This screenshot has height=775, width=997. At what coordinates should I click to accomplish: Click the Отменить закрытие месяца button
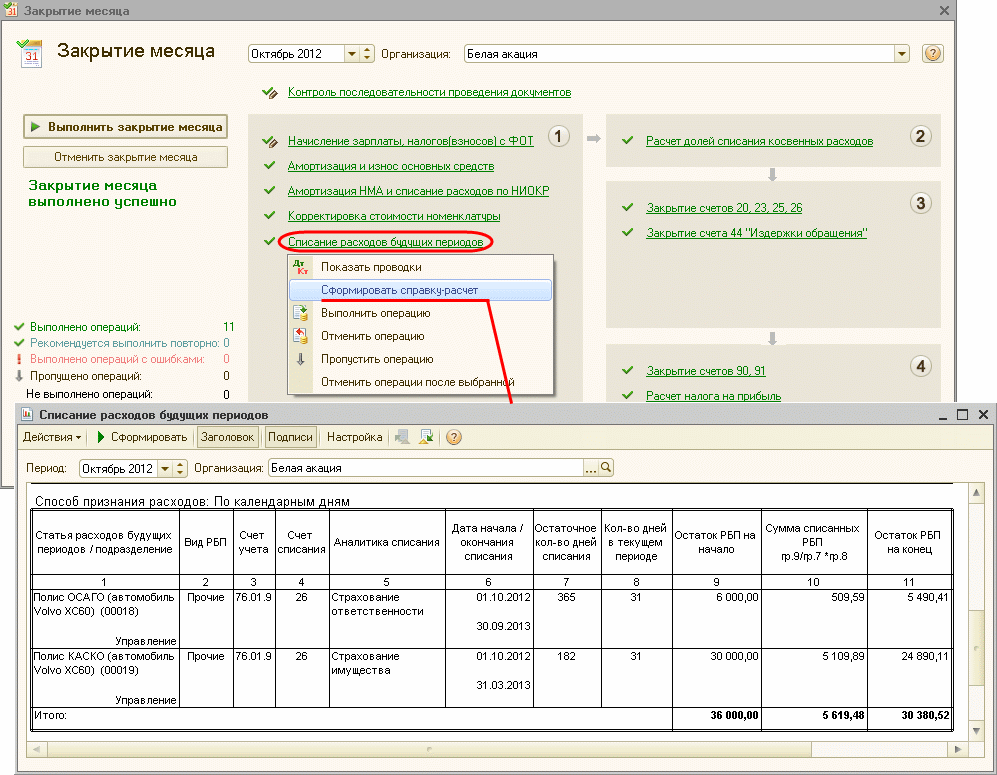(126, 157)
